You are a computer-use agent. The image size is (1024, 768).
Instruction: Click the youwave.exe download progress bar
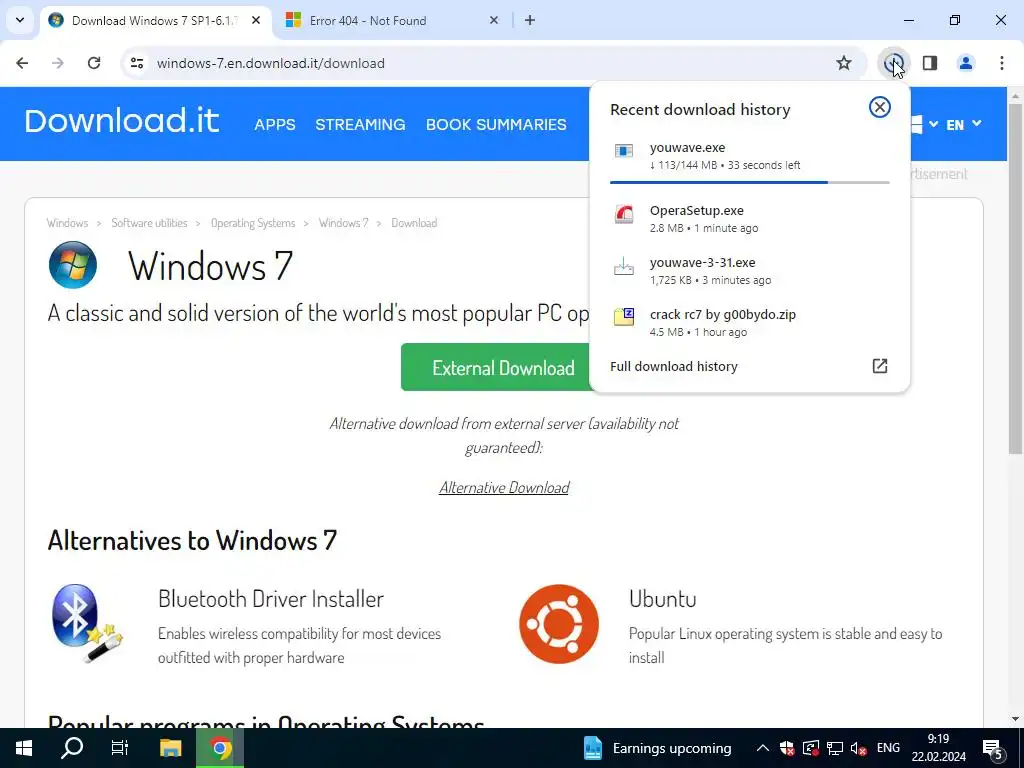pos(749,182)
